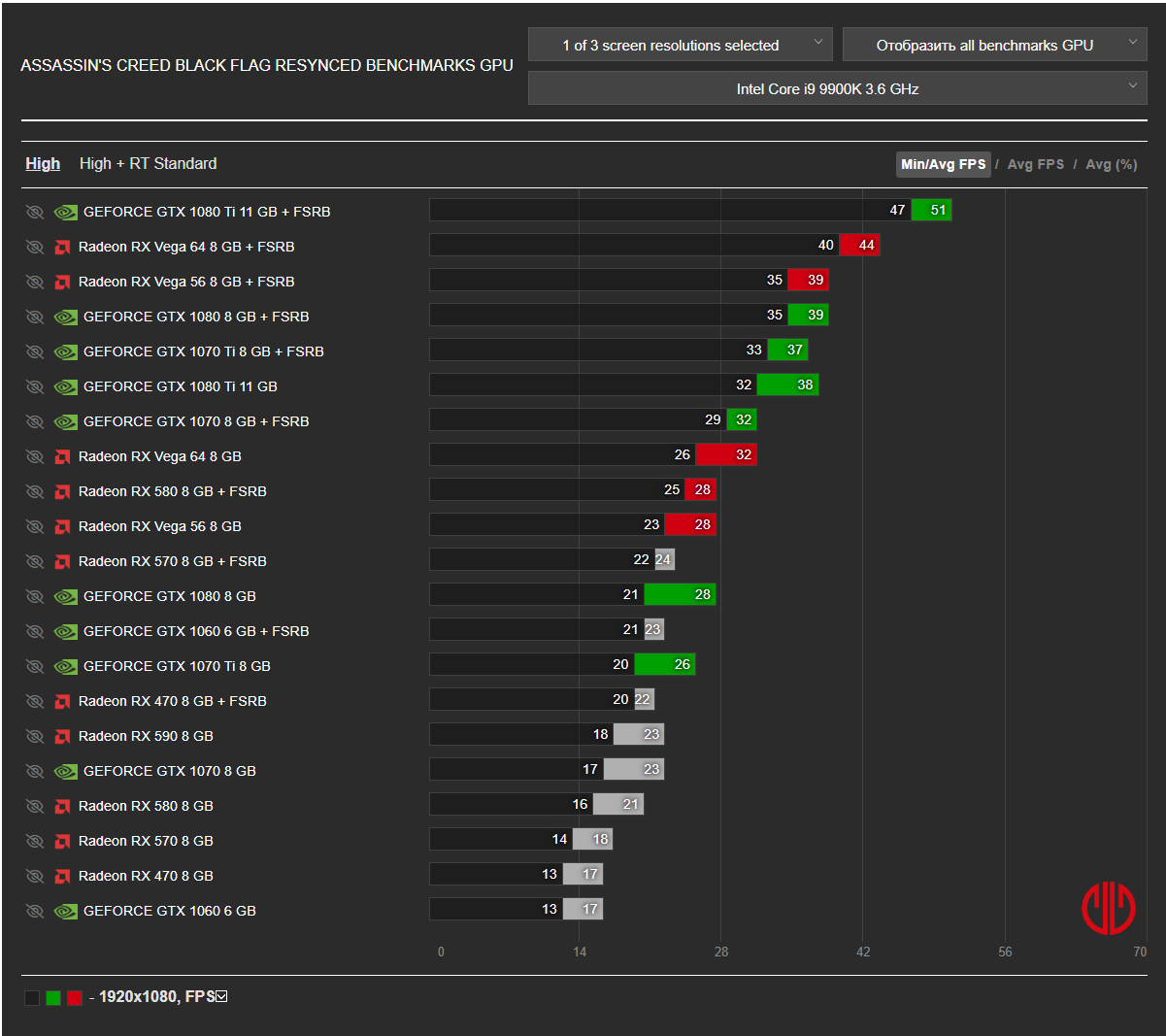Toggle eye icon for GEFORCE GTX 1080 8 GB + FSRB
The width and height of the screenshot is (1166, 1036).
pyautogui.click(x=35, y=317)
